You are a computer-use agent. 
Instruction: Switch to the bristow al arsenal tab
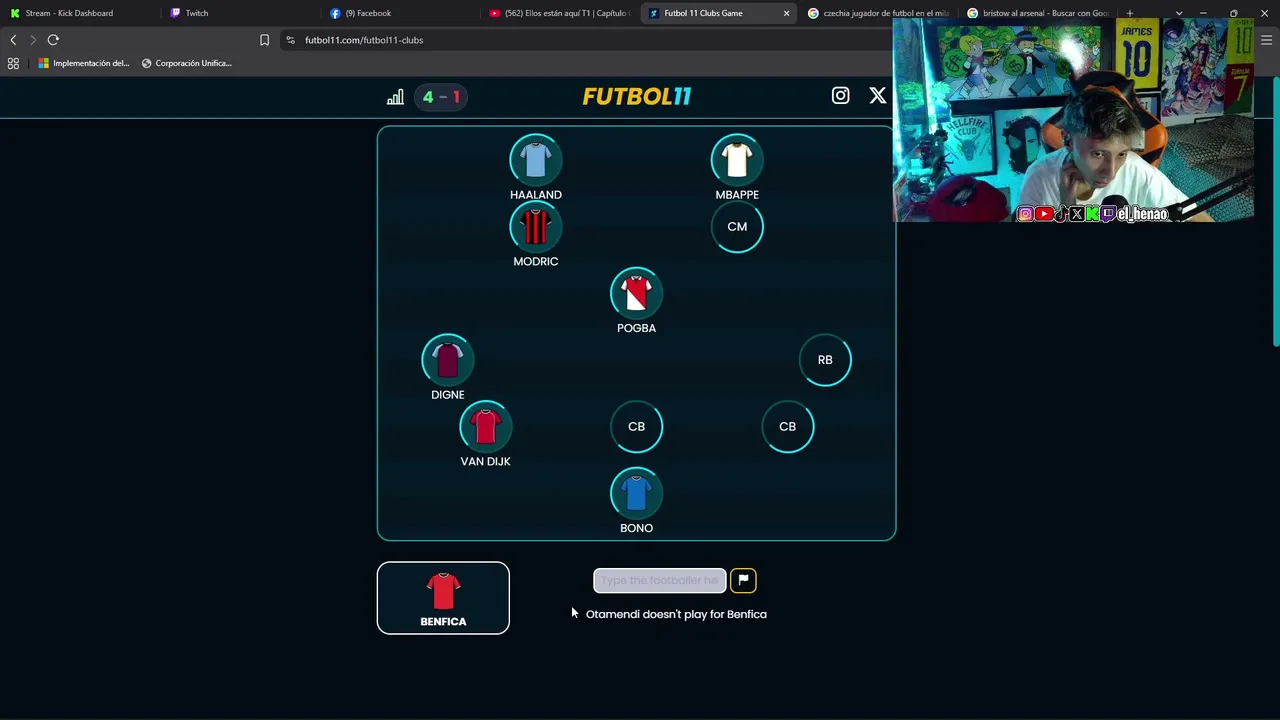(x=1038, y=13)
